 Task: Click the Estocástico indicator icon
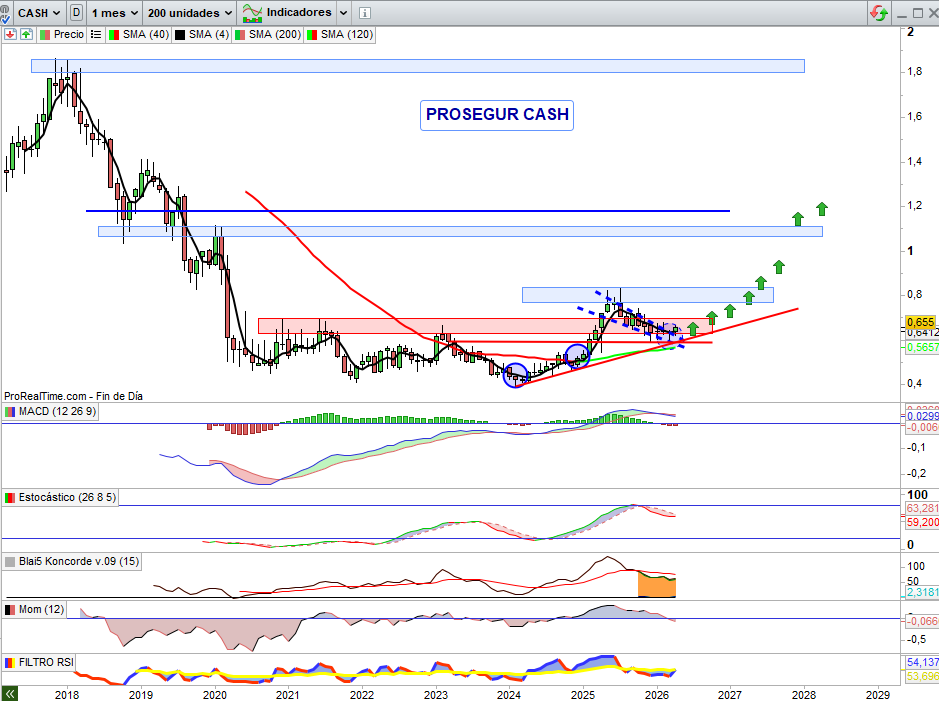[10, 498]
